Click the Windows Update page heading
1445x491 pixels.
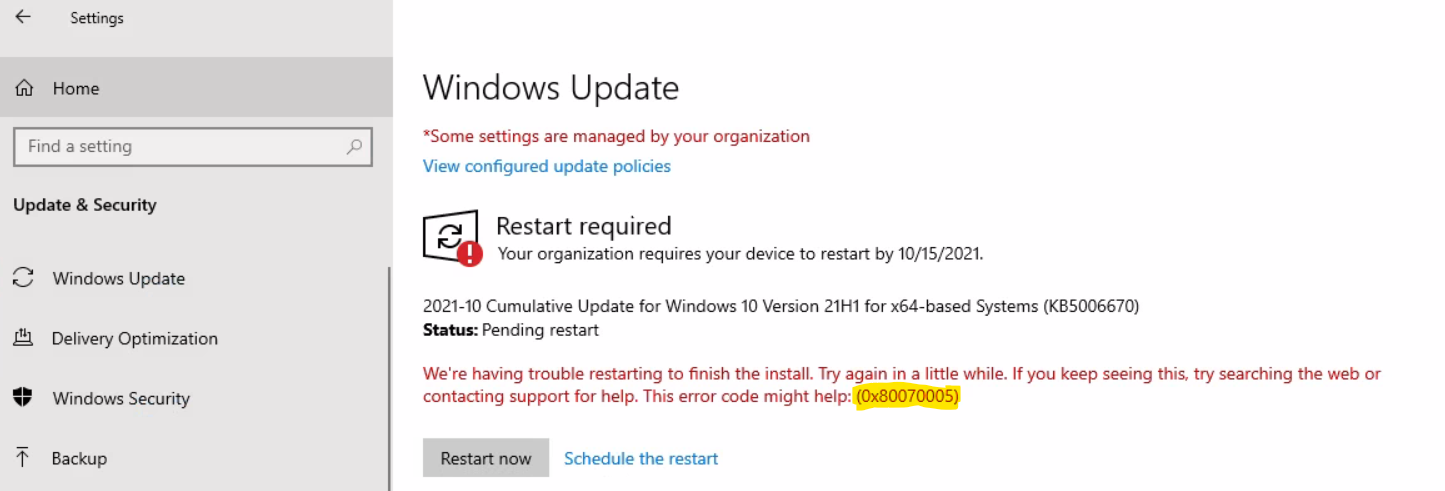(x=551, y=88)
